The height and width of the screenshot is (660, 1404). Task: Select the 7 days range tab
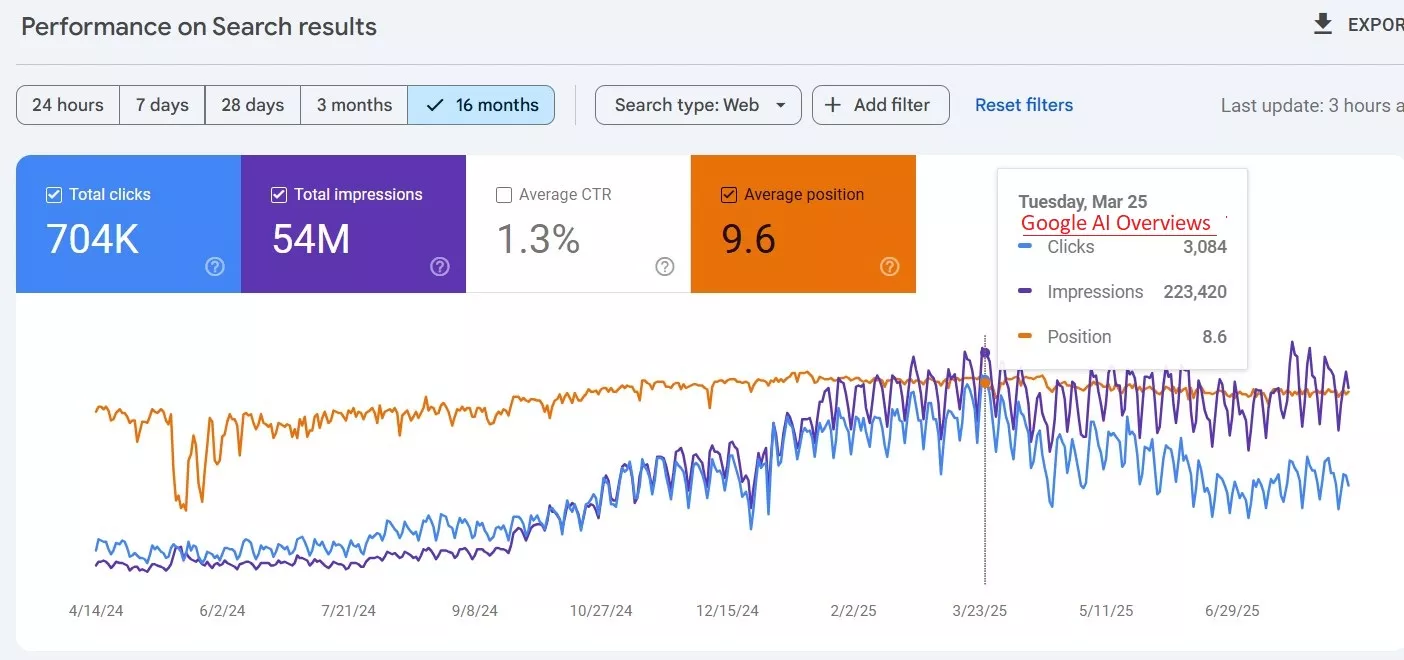tap(161, 104)
